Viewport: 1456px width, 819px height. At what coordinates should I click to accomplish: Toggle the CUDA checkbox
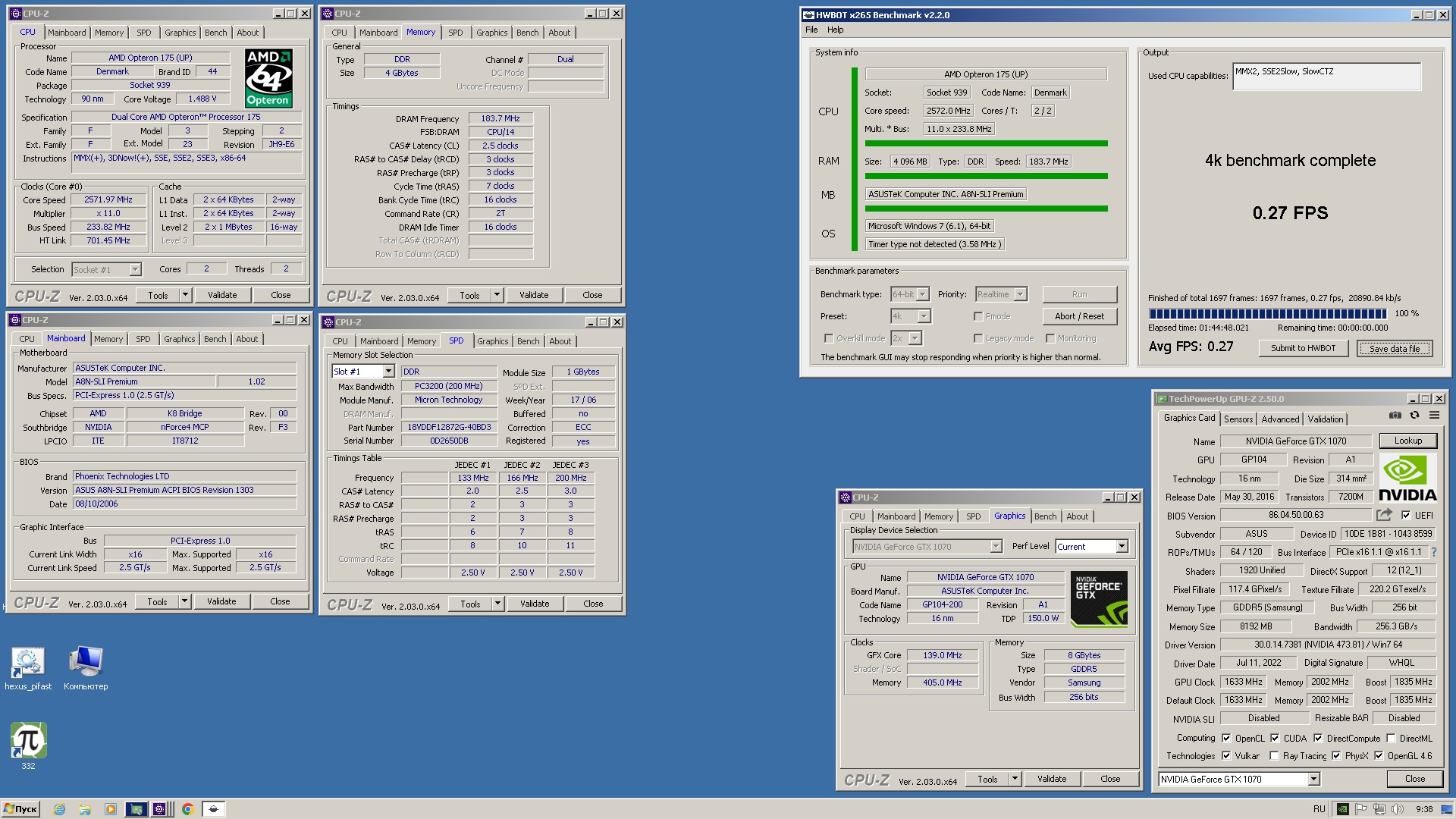(x=1275, y=738)
